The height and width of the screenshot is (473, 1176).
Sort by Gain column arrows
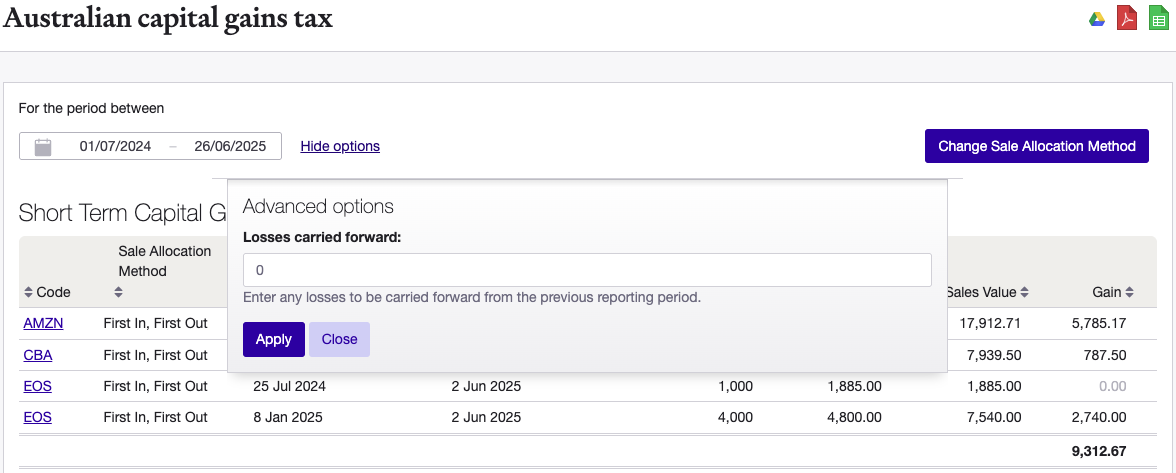point(1129,293)
